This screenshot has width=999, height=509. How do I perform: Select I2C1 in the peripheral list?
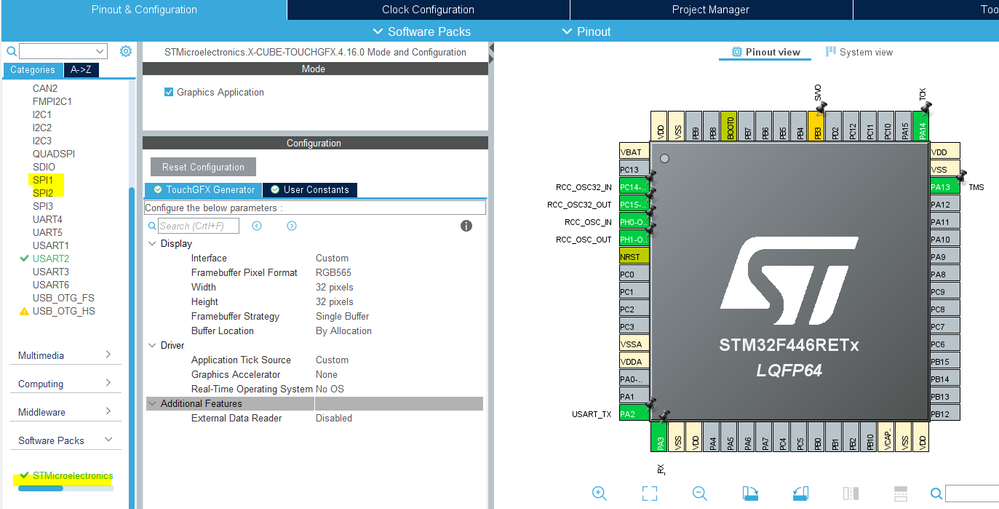click(x=42, y=115)
